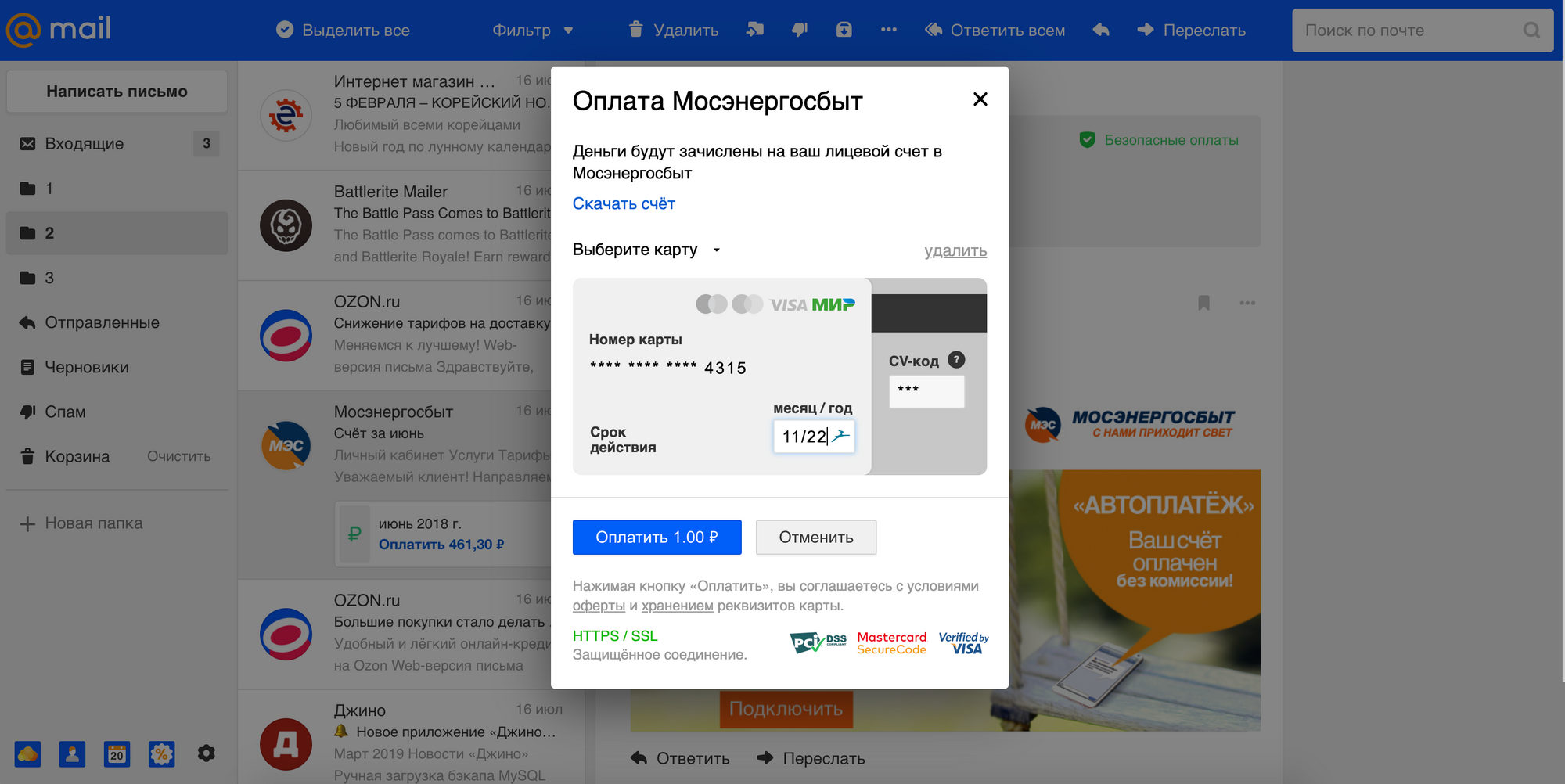The image size is (1565, 784).
Task: Open Отправленные folder
Action: 117,322
